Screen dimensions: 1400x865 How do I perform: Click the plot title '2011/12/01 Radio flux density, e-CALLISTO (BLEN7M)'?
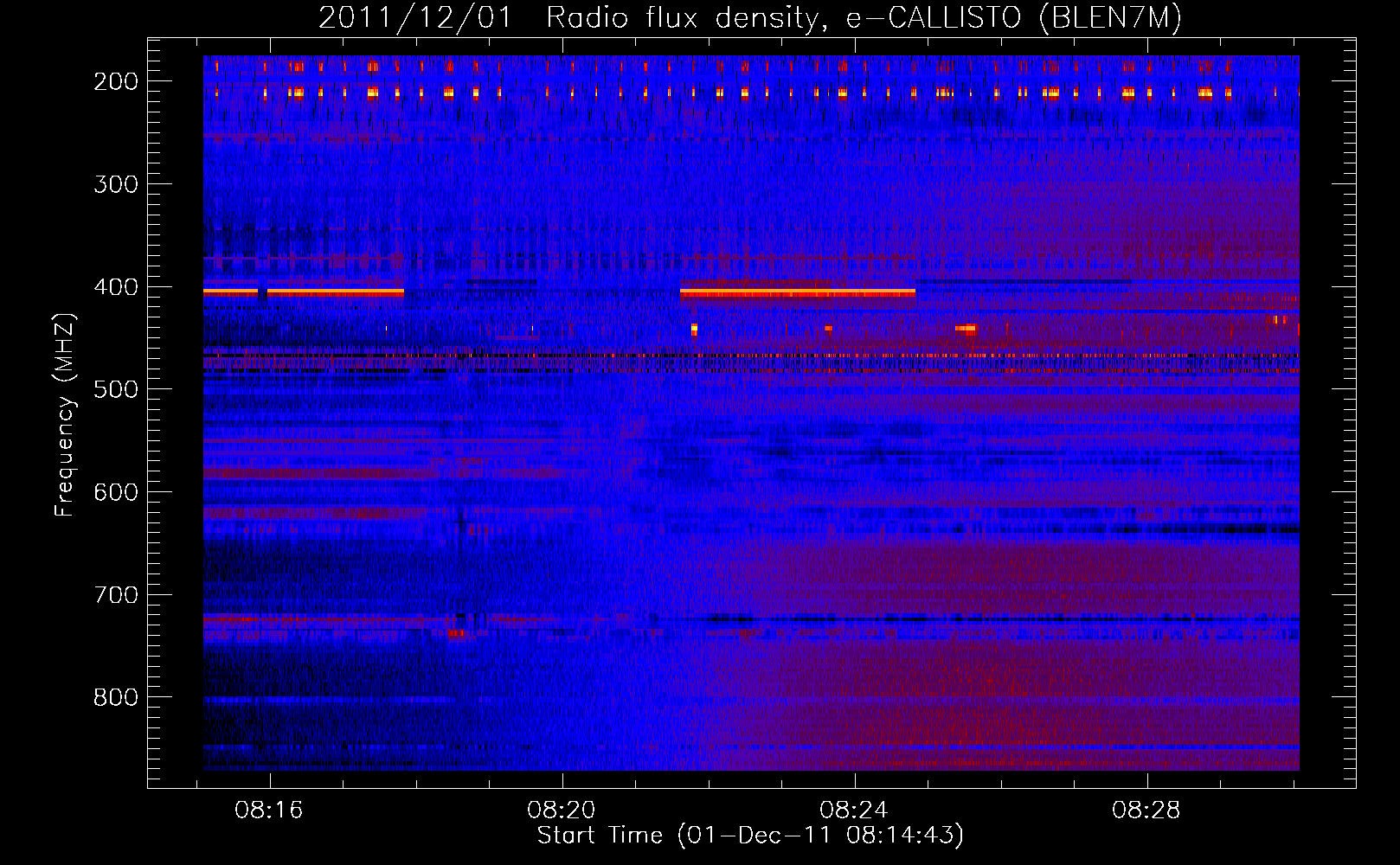pos(750,18)
